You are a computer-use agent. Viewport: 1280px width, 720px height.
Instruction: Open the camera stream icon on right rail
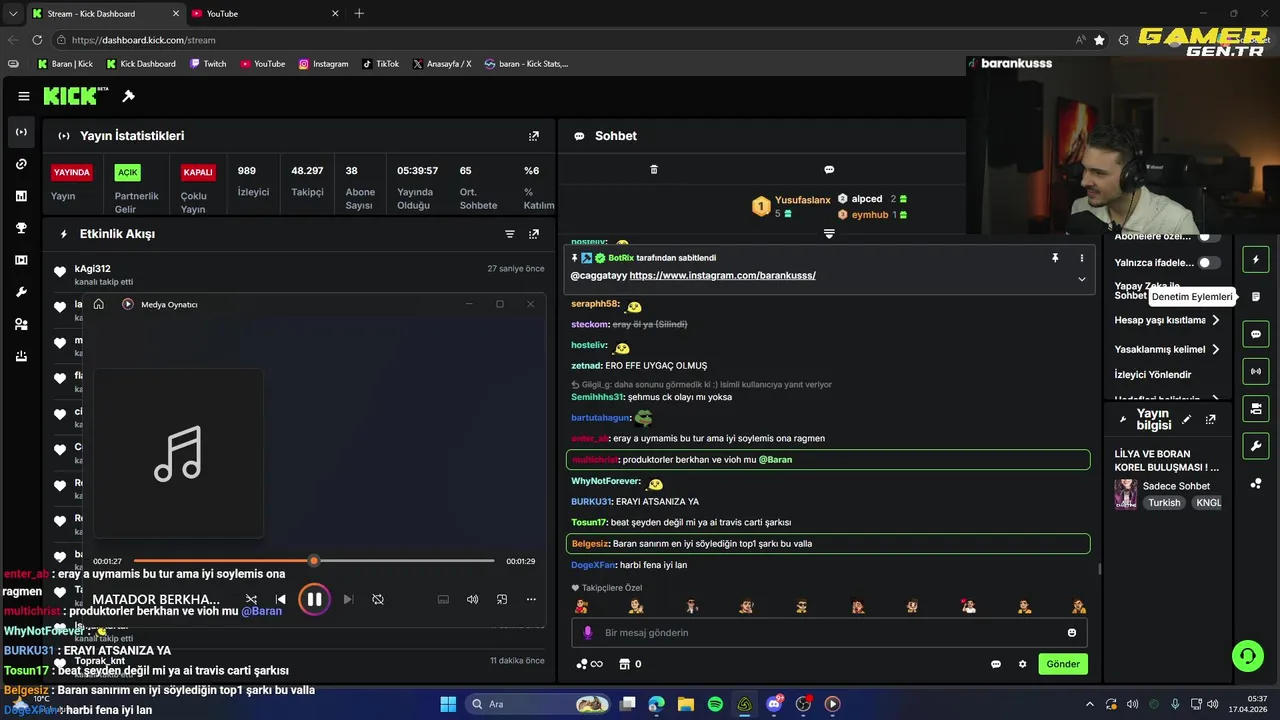(1256, 408)
